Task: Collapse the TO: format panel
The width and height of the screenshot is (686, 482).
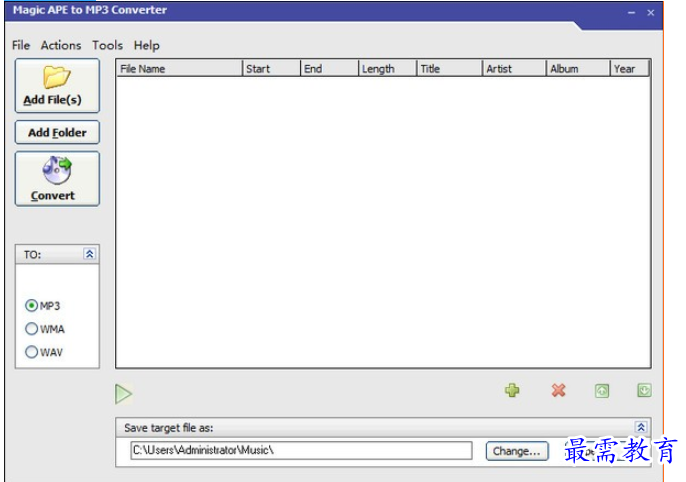Action: (89, 254)
